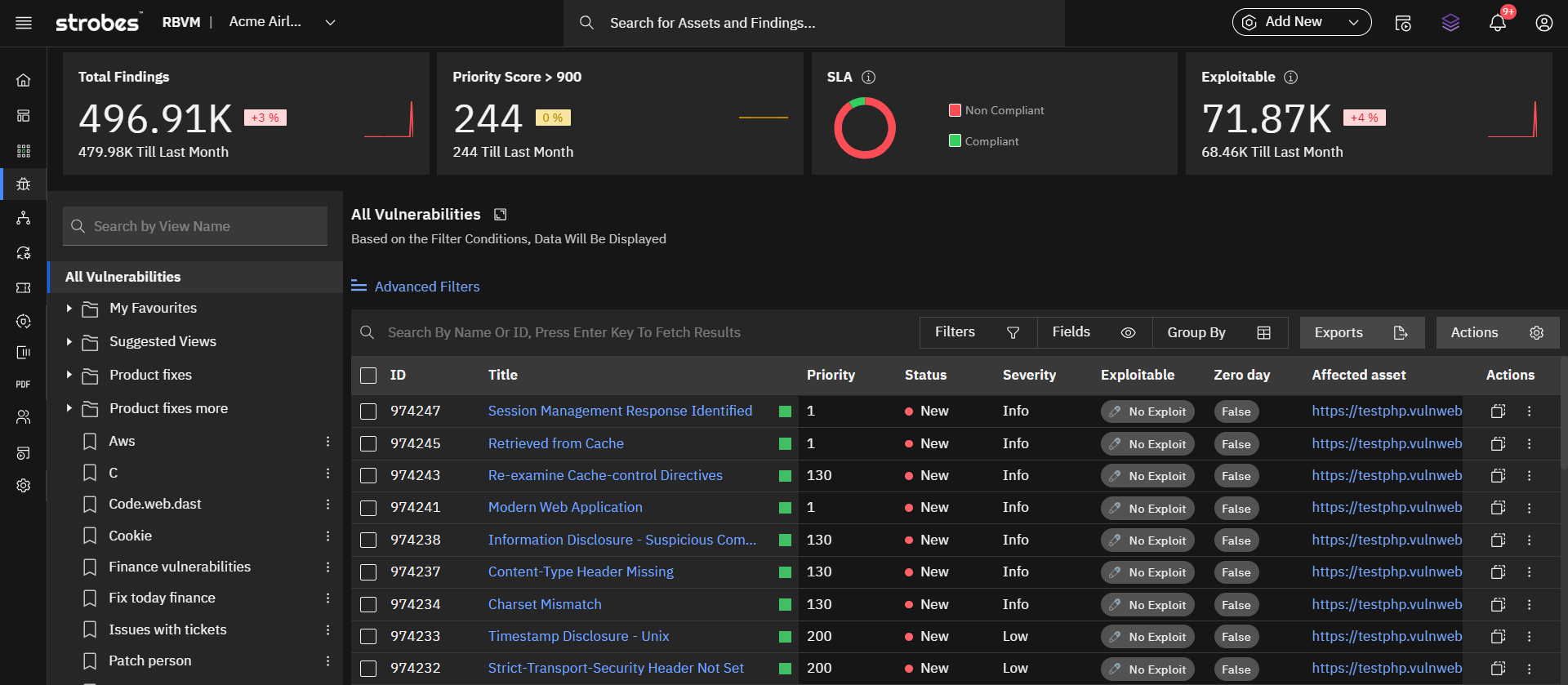This screenshot has height=685, width=1568.
Task: Open the Group By dropdown
Action: (x=1220, y=332)
